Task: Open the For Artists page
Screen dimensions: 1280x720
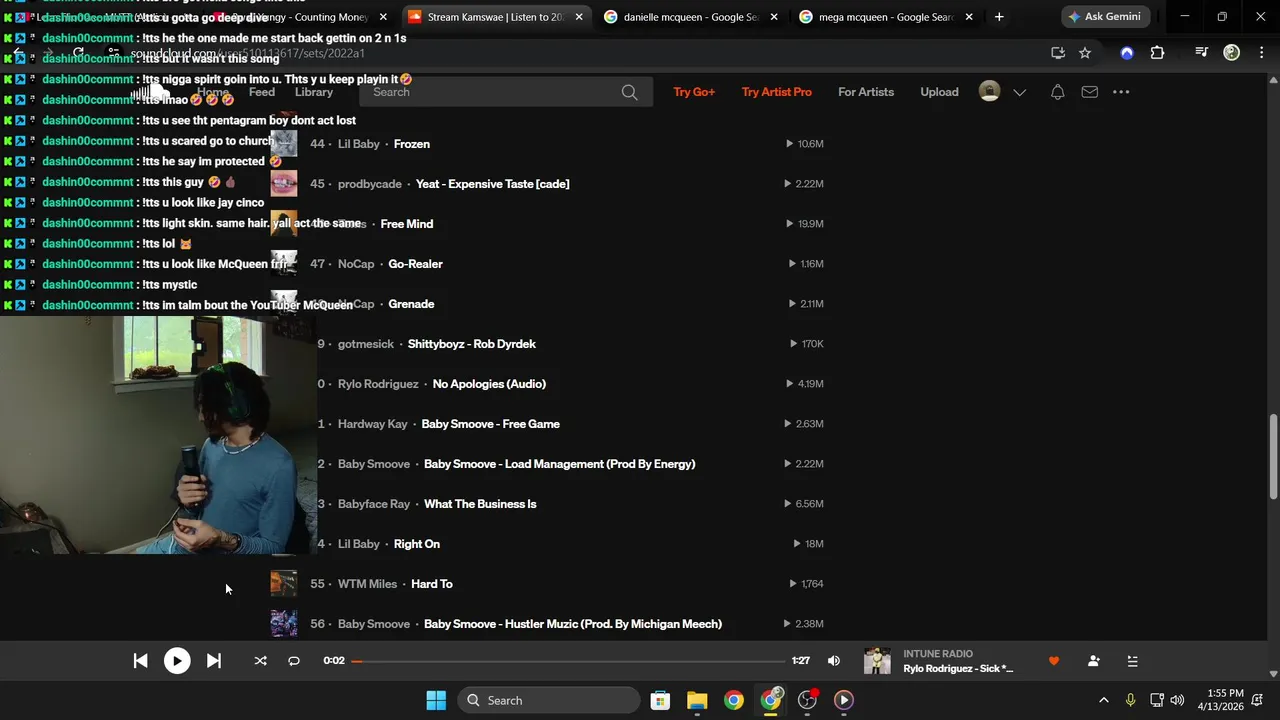Action: [866, 92]
